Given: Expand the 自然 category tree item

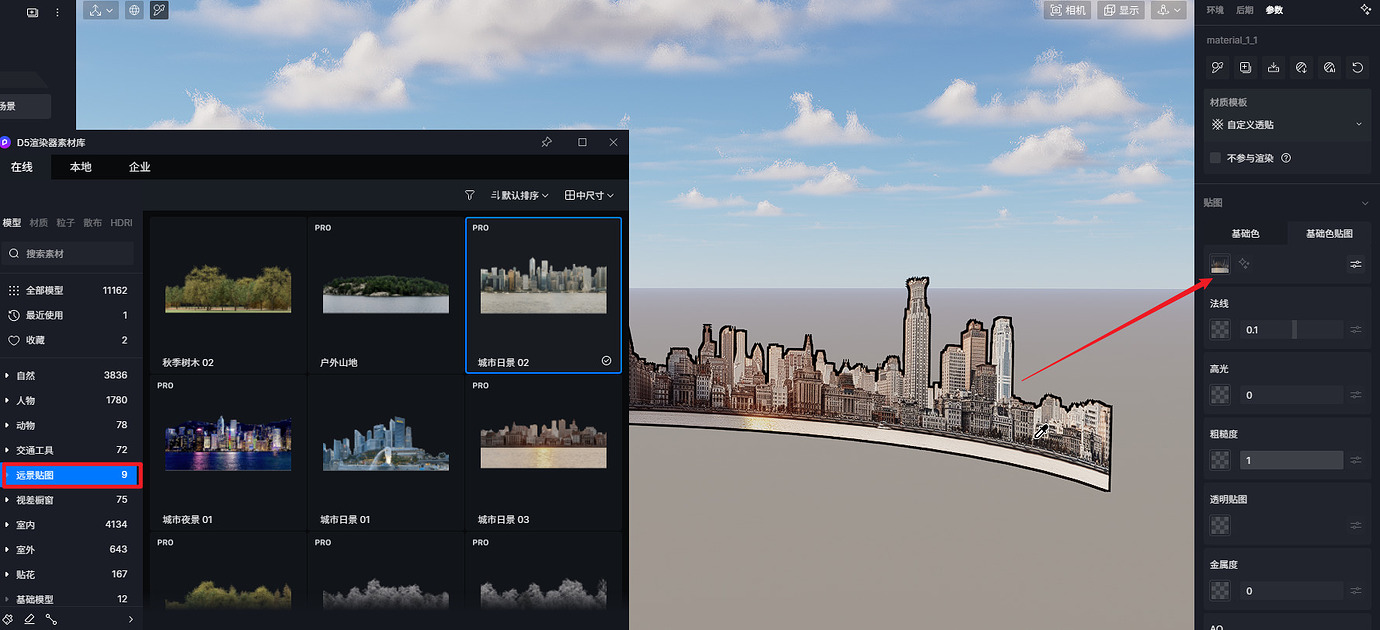Looking at the screenshot, I should [x=7, y=375].
